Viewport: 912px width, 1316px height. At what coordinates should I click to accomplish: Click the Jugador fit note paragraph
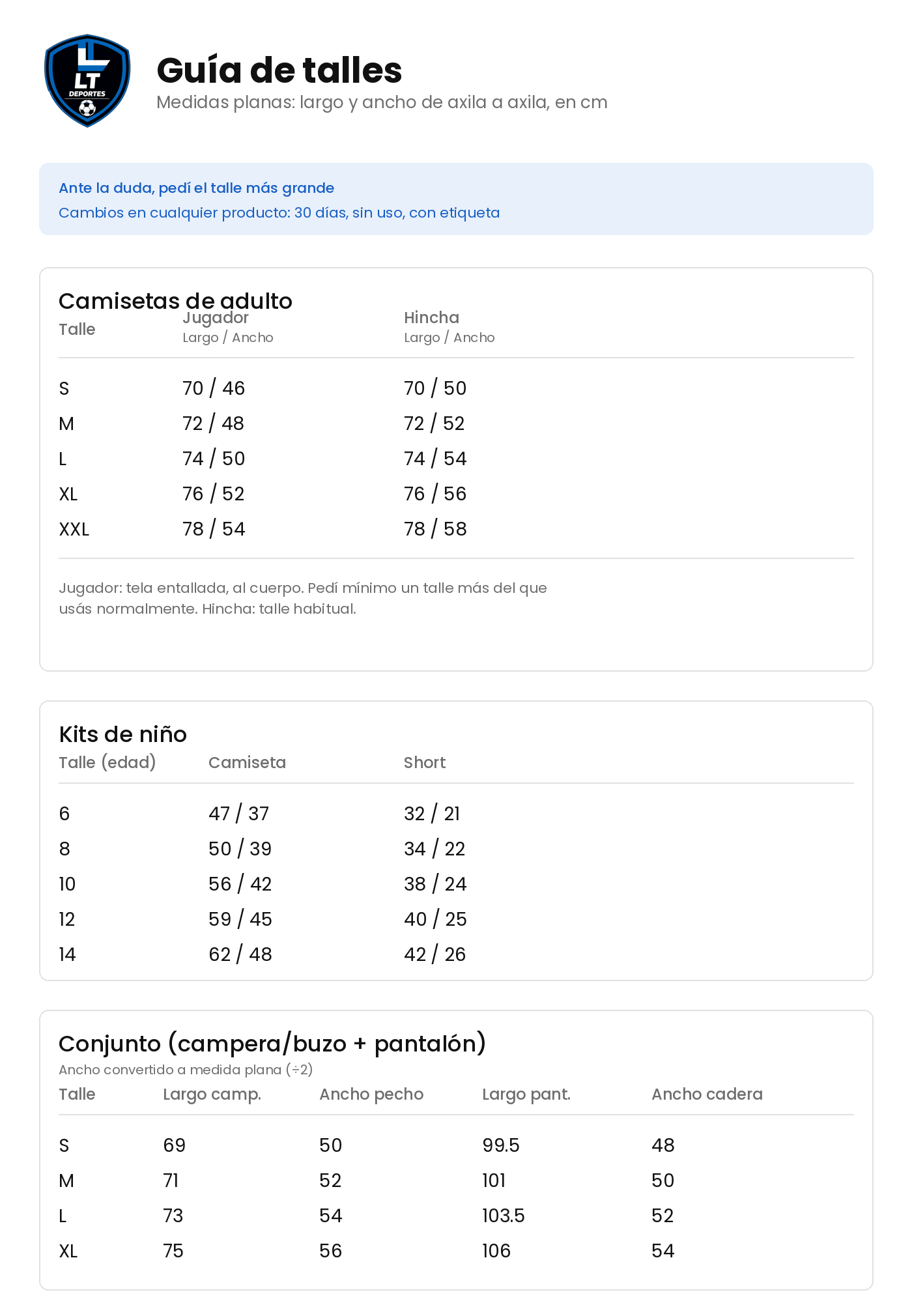click(303, 598)
